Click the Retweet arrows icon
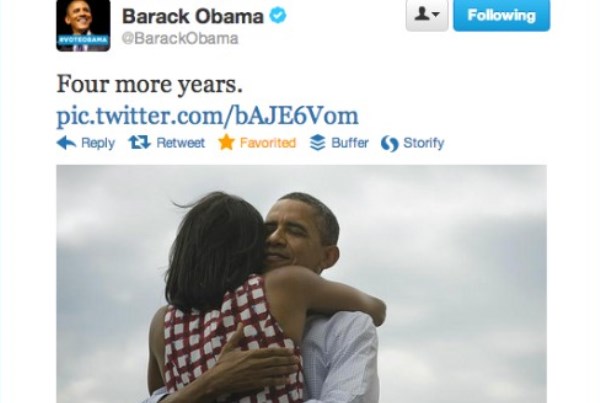The height and width of the screenshot is (403, 600). 140,142
